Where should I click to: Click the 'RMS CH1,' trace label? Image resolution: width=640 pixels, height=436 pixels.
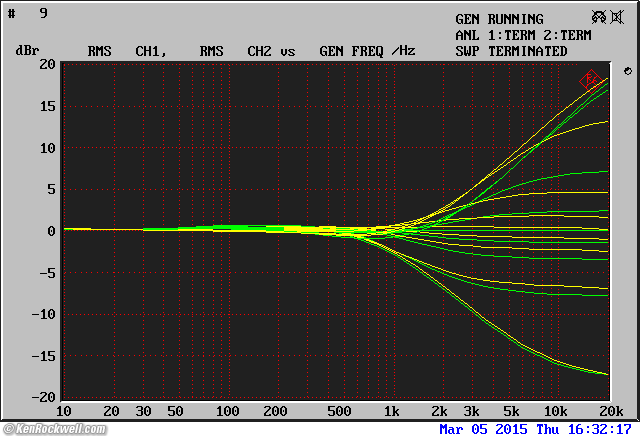(x=127, y=51)
